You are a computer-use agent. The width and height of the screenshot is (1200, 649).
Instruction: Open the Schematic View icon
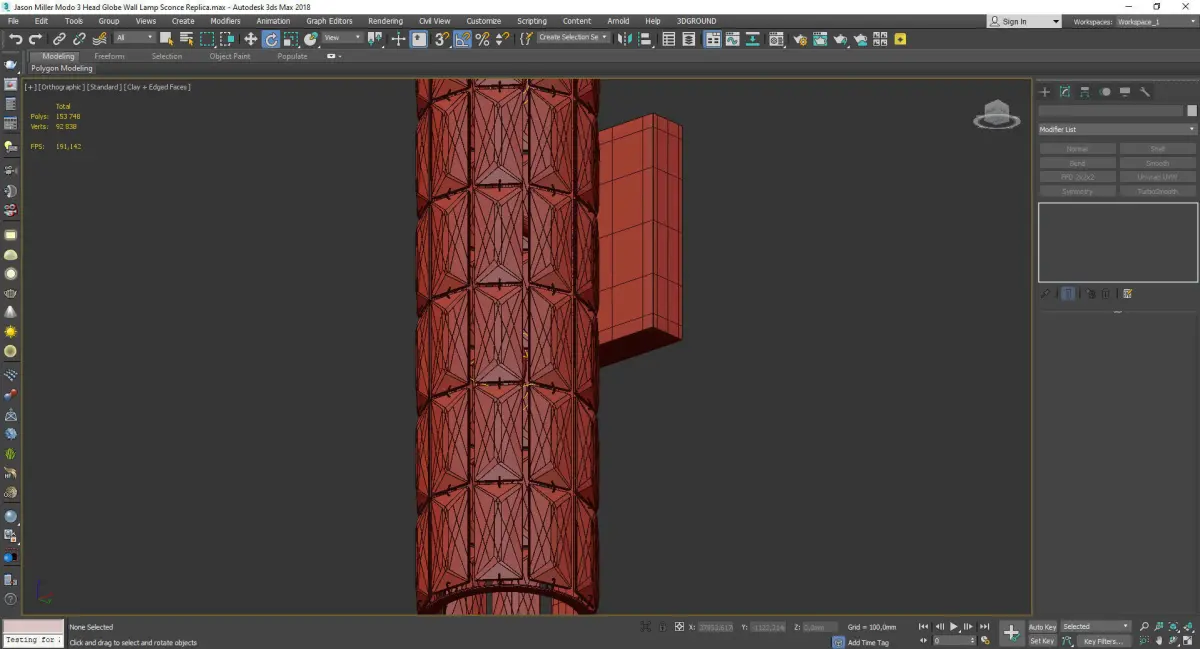752,39
